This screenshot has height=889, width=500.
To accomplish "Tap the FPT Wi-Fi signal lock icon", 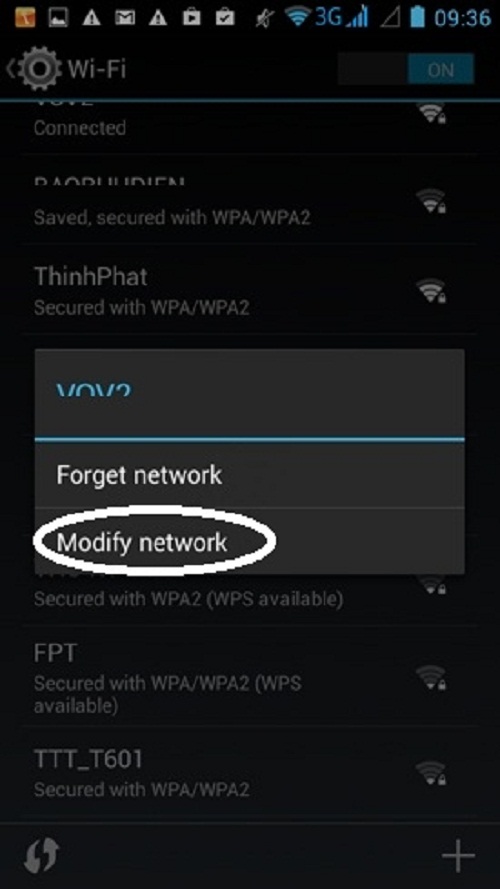I will [431, 677].
